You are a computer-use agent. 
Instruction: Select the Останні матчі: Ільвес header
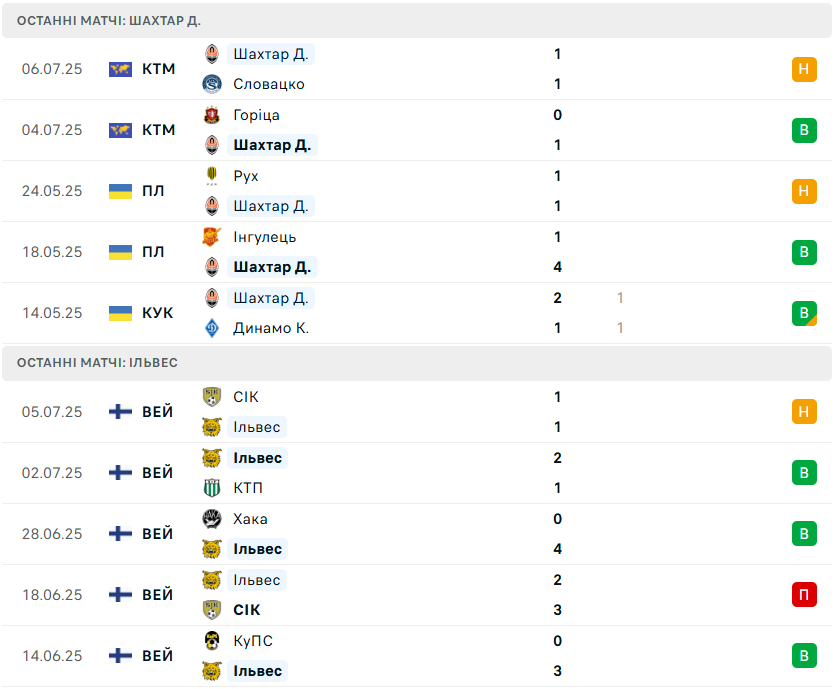pos(417,363)
